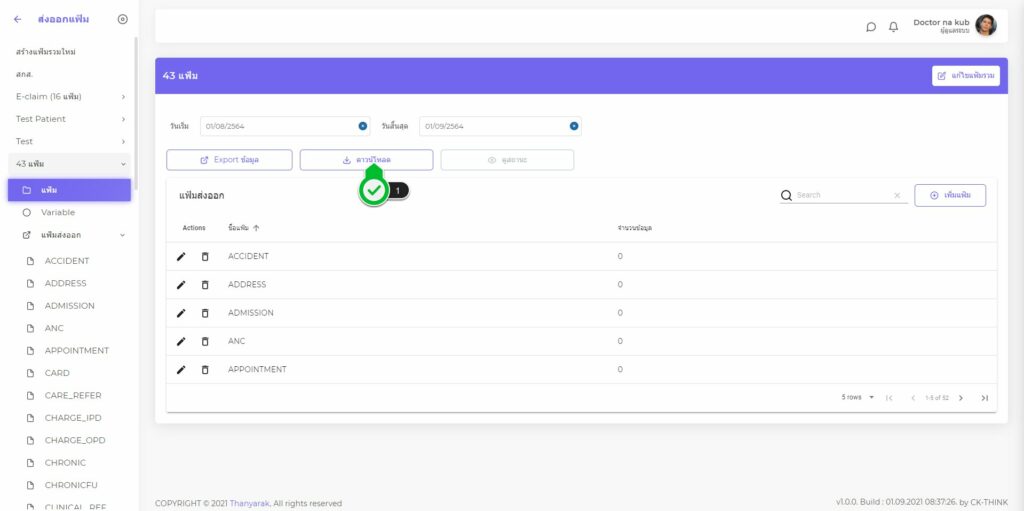Click the delete trash icon for ADDRESS row
This screenshot has width=1024, height=511.
(205, 285)
